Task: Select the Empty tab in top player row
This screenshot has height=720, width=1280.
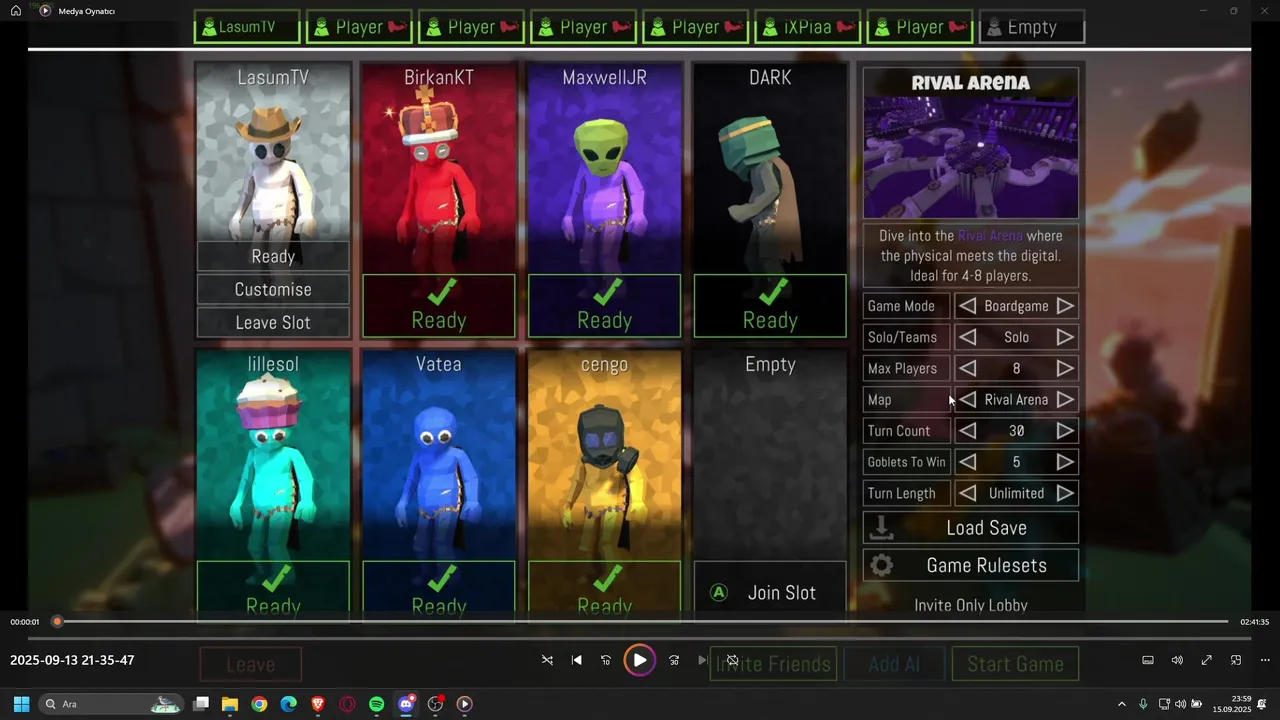Action: 1032,27
